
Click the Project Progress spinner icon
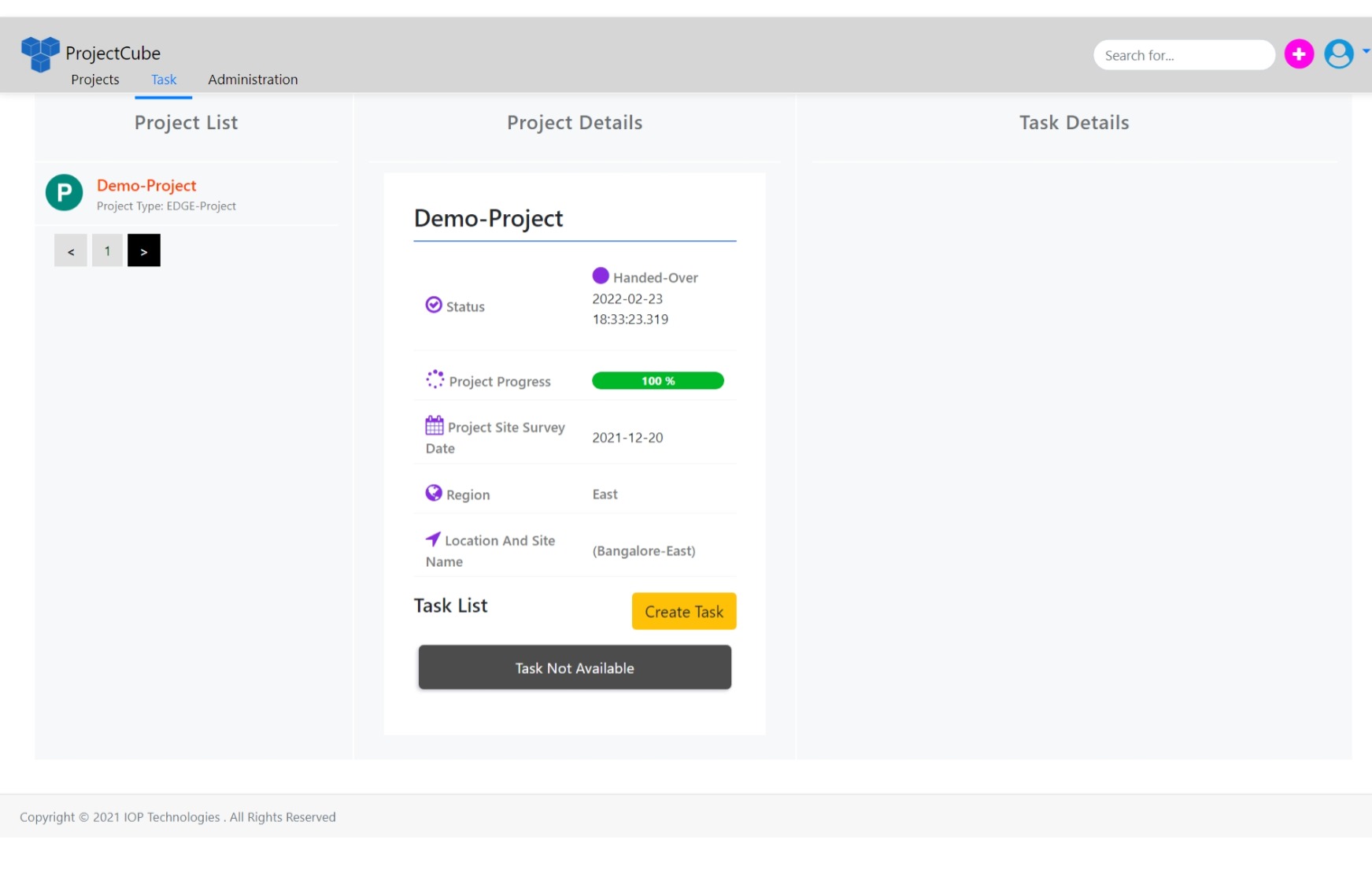click(x=435, y=379)
